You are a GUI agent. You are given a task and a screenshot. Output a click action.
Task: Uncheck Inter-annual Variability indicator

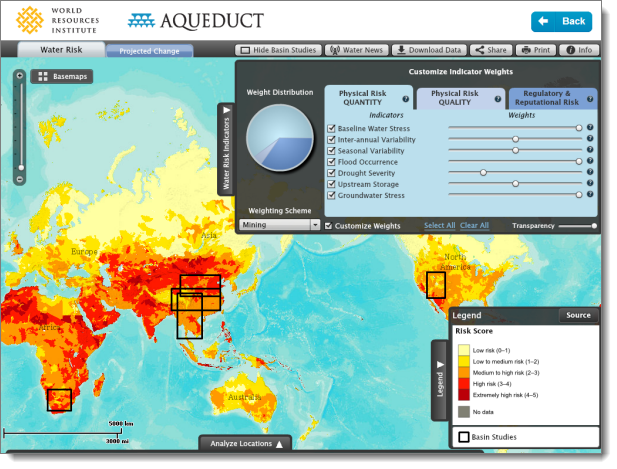tap(331, 140)
